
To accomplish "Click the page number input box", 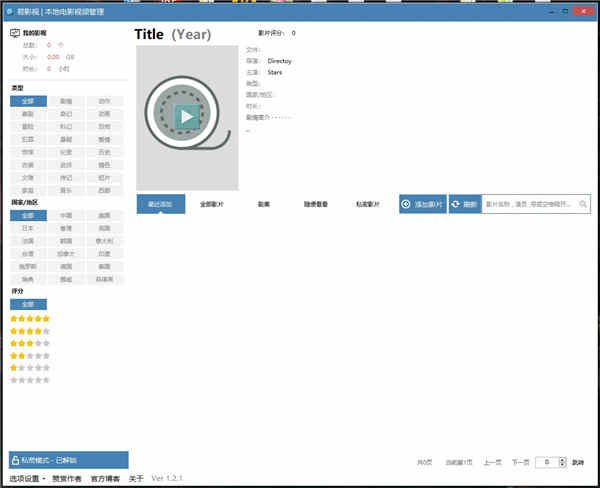I will pos(547,462).
